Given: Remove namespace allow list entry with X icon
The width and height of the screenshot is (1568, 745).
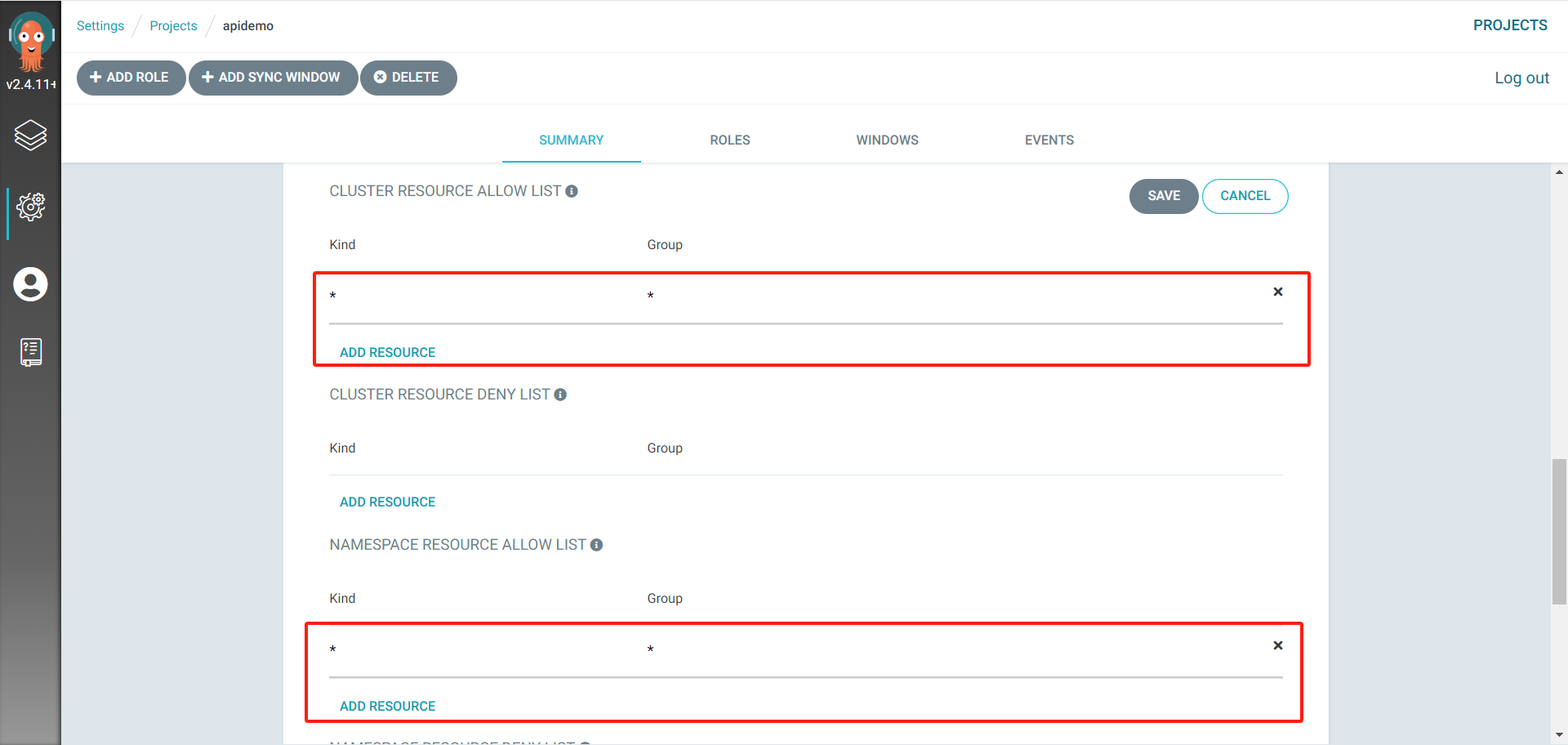Looking at the screenshot, I should pyautogui.click(x=1277, y=645).
